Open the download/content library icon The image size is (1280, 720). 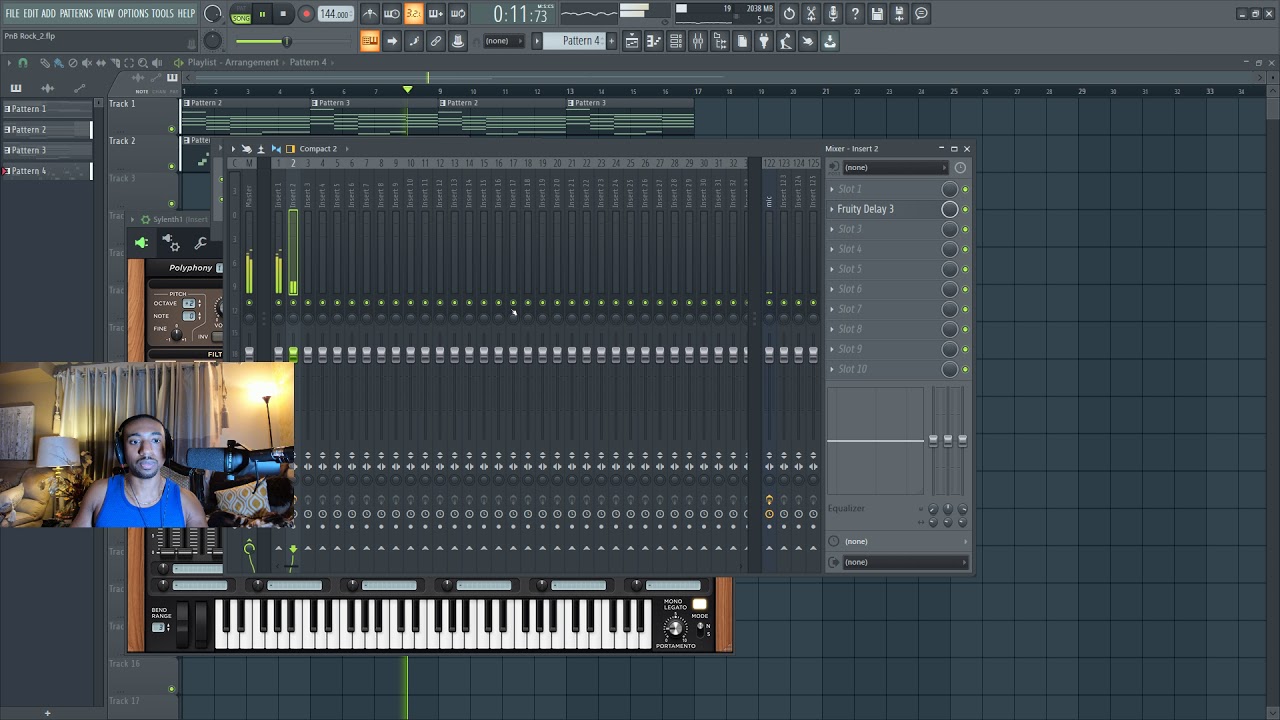(x=830, y=41)
